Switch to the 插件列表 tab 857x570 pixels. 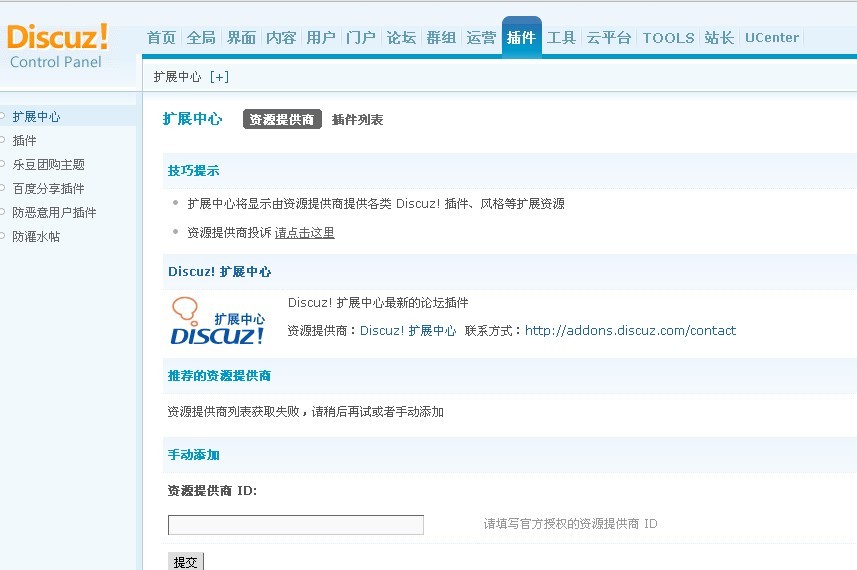pyautogui.click(x=357, y=119)
